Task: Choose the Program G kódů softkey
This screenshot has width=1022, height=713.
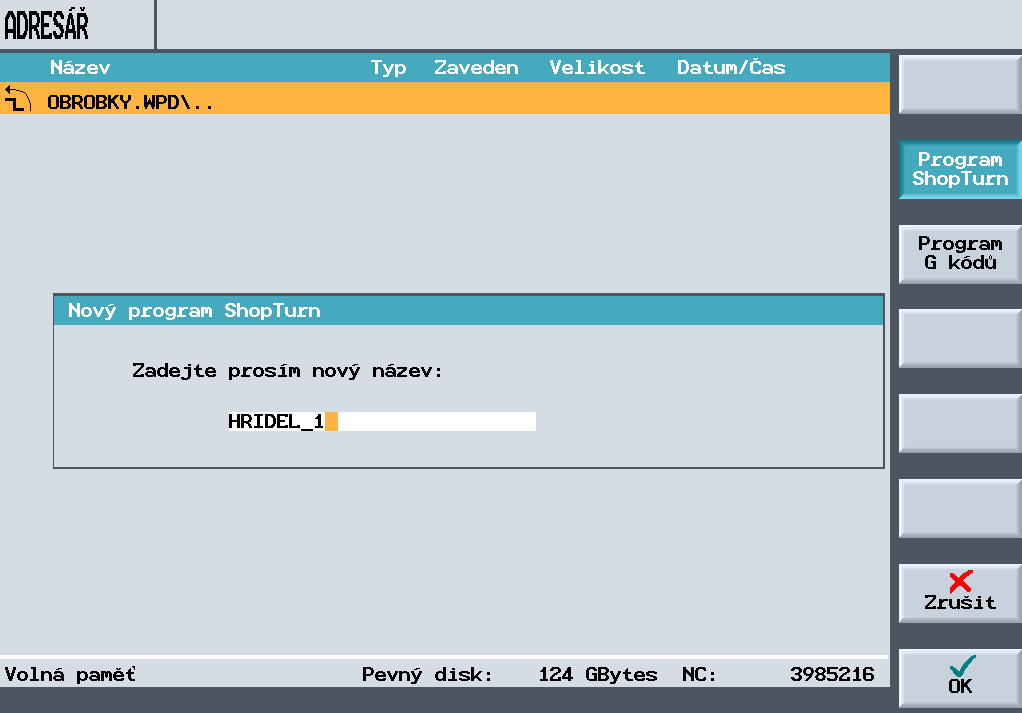Action: (959, 254)
